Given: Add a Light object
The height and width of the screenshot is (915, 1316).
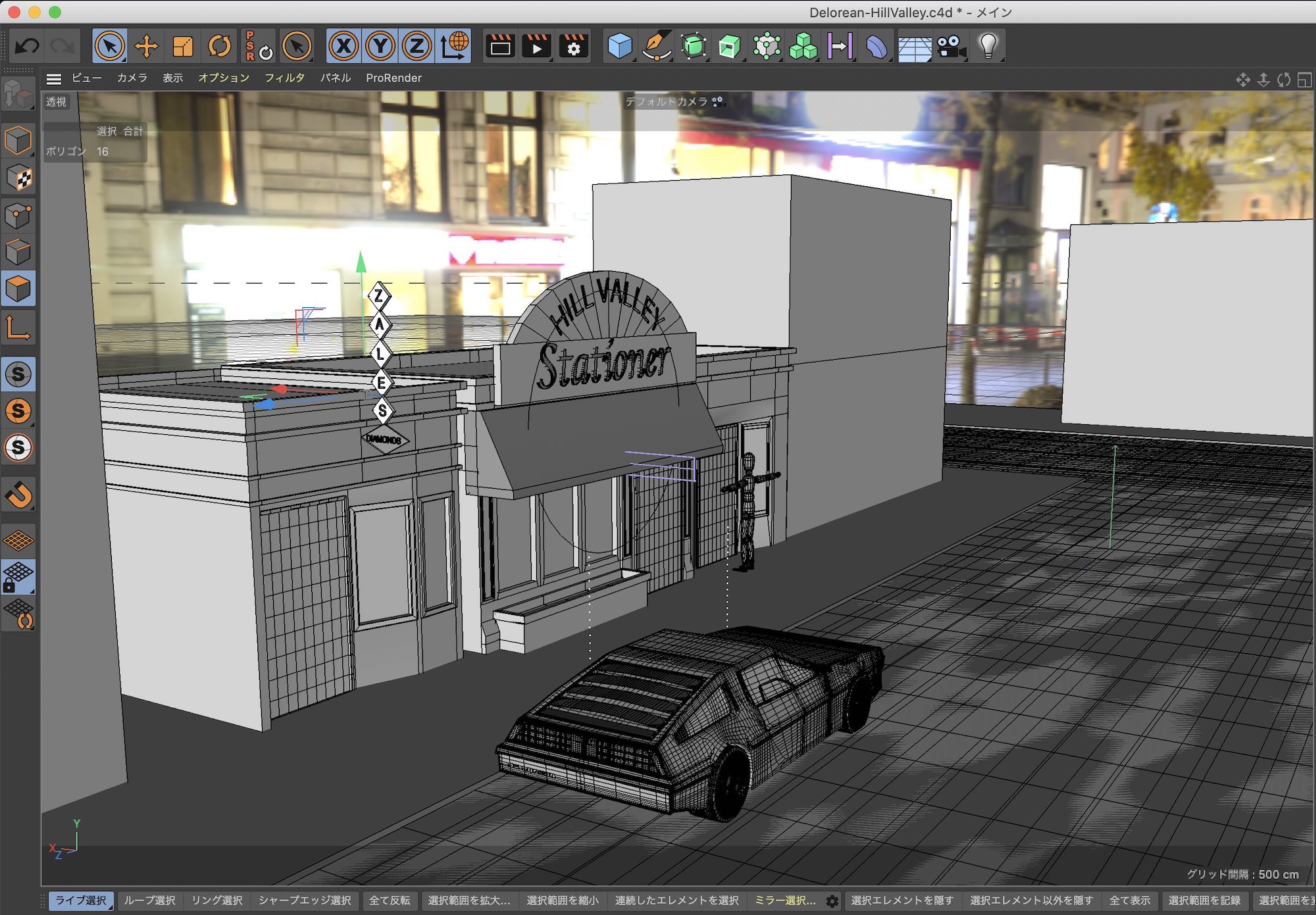Looking at the screenshot, I should click(x=988, y=46).
